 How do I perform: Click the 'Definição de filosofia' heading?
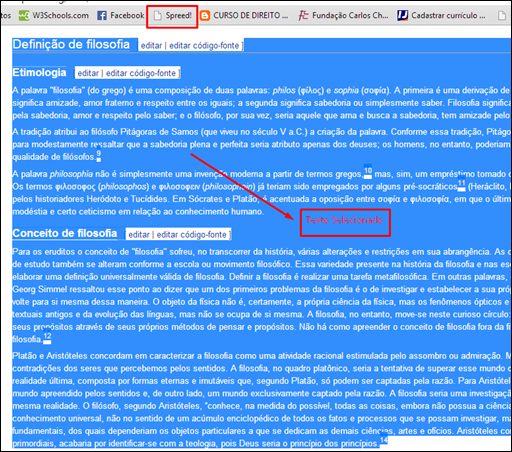tap(71, 44)
